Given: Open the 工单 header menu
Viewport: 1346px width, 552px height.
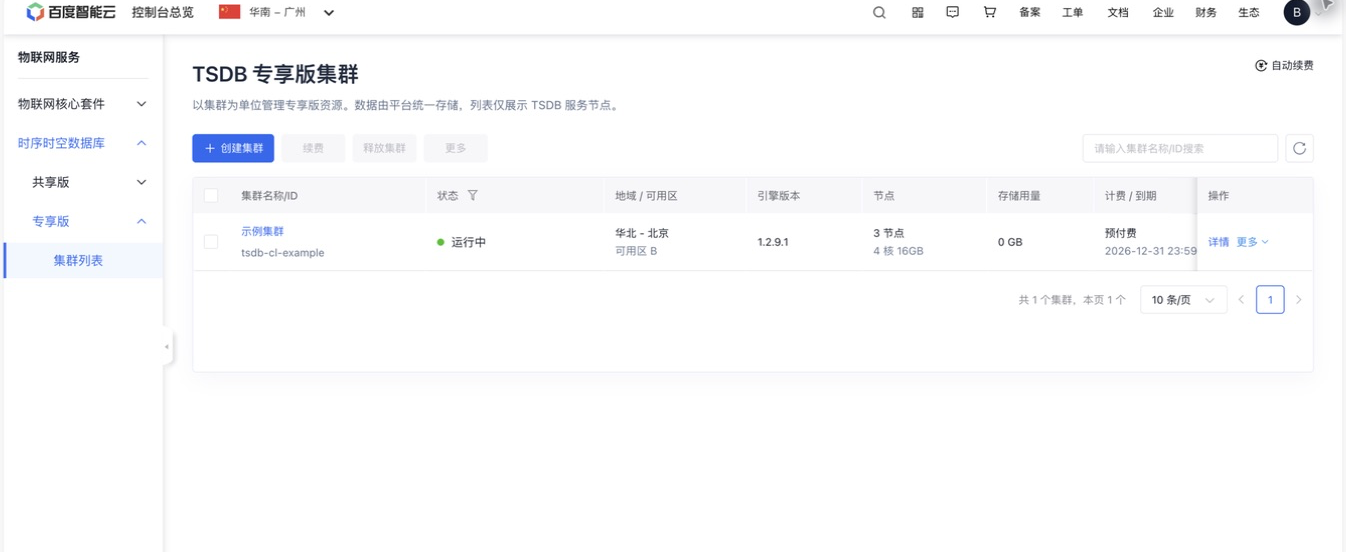Looking at the screenshot, I should pos(1073,13).
